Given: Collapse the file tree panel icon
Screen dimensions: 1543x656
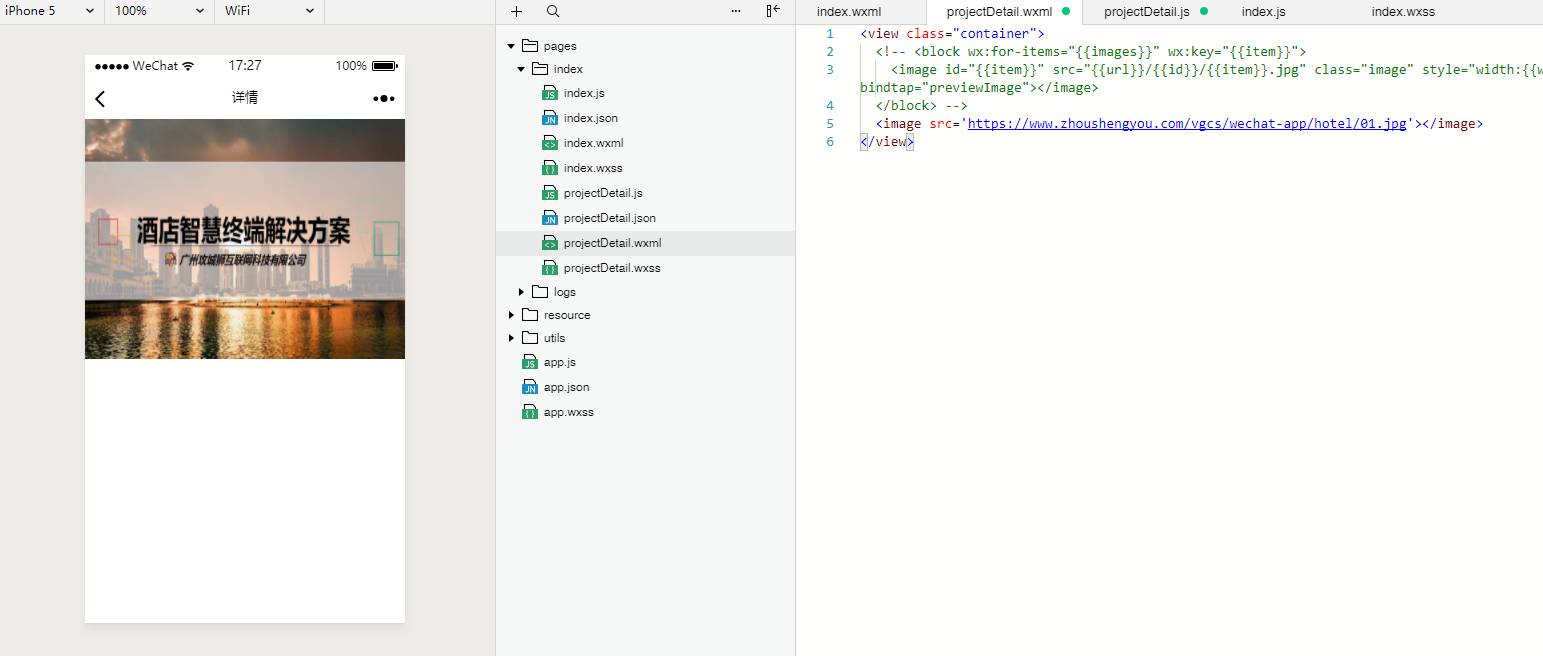Looking at the screenshot, I should (x=773, y=12).
